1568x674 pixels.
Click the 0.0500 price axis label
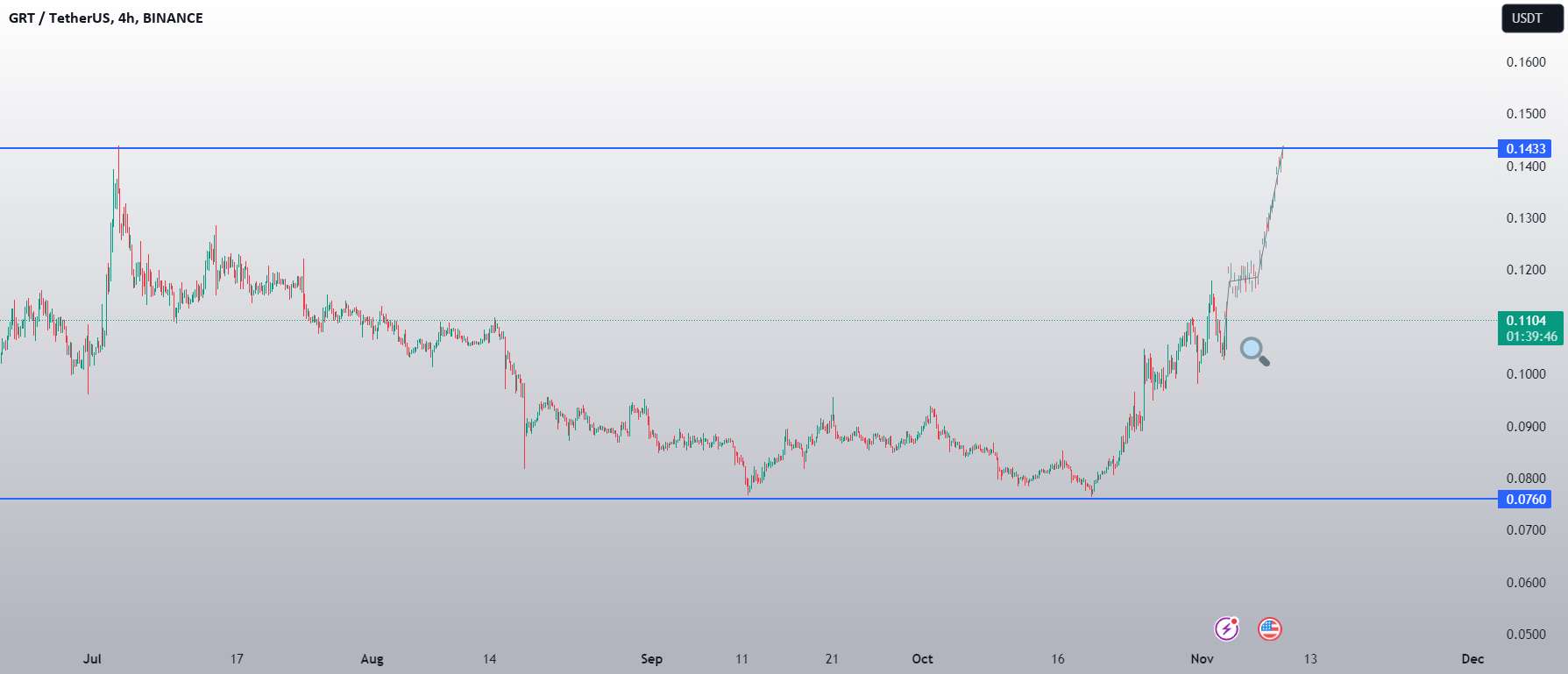click(x=1526, y=635)
